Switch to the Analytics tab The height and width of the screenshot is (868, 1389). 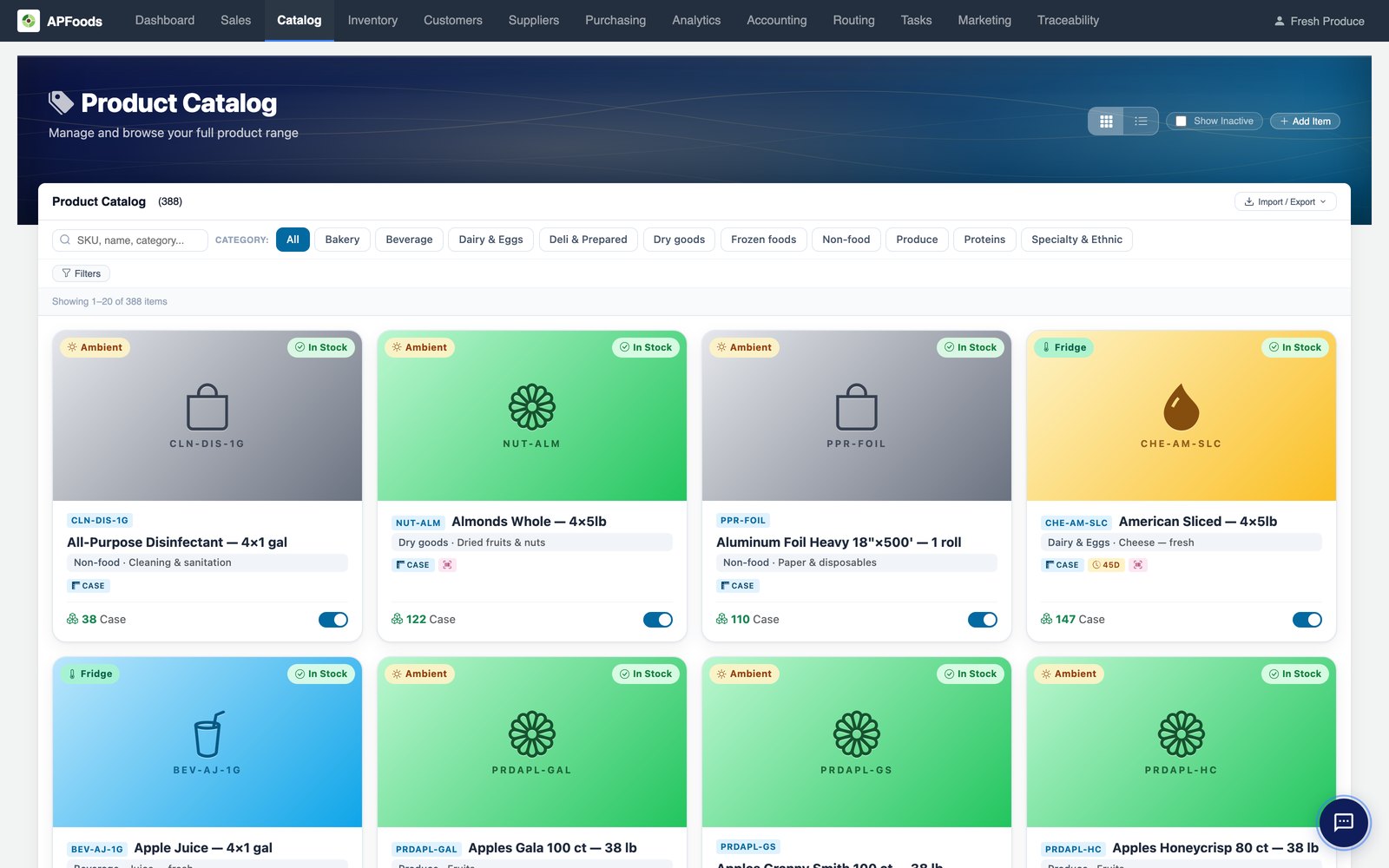tap(696, 21)
